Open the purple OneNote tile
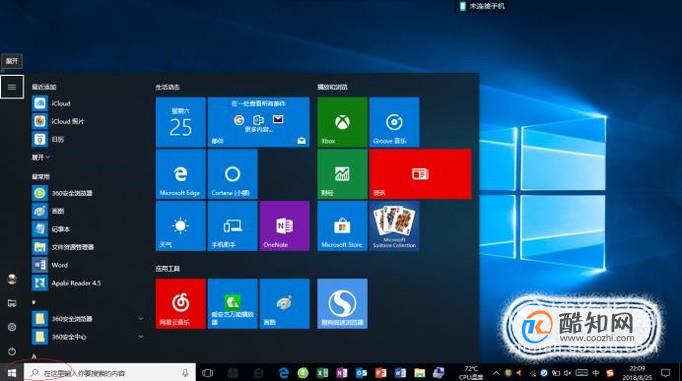This screenshot has height=381, width=682. [x=284, y=226]
